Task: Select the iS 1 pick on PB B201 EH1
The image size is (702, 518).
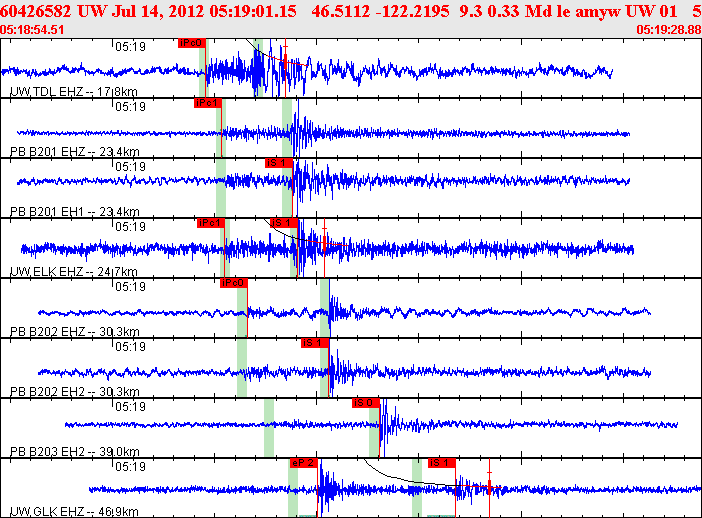Action: (279, 163)
